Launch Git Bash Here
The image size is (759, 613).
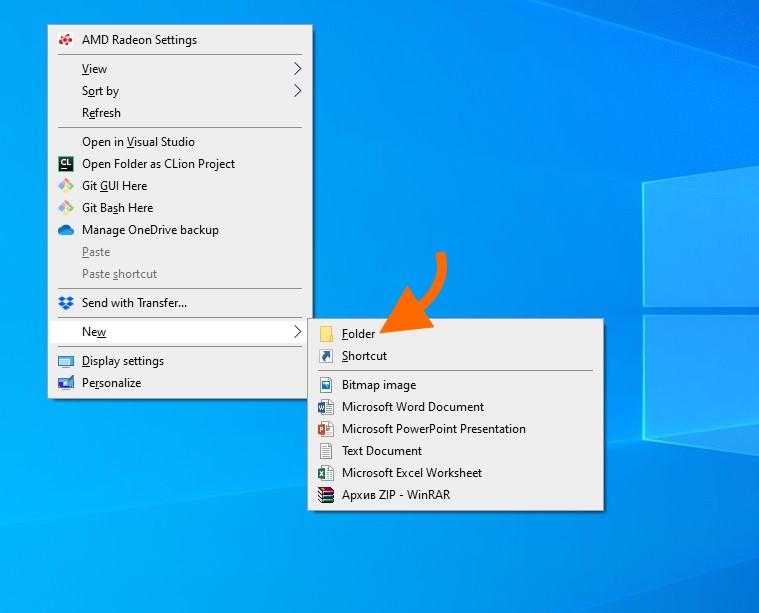[x=180, y=208]
